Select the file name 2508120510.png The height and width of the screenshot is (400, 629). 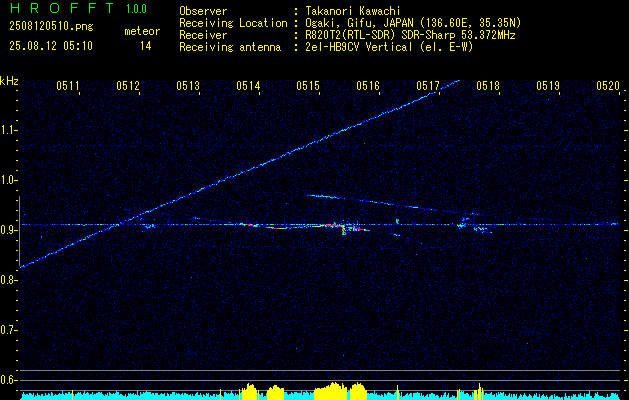click(51, 27)
